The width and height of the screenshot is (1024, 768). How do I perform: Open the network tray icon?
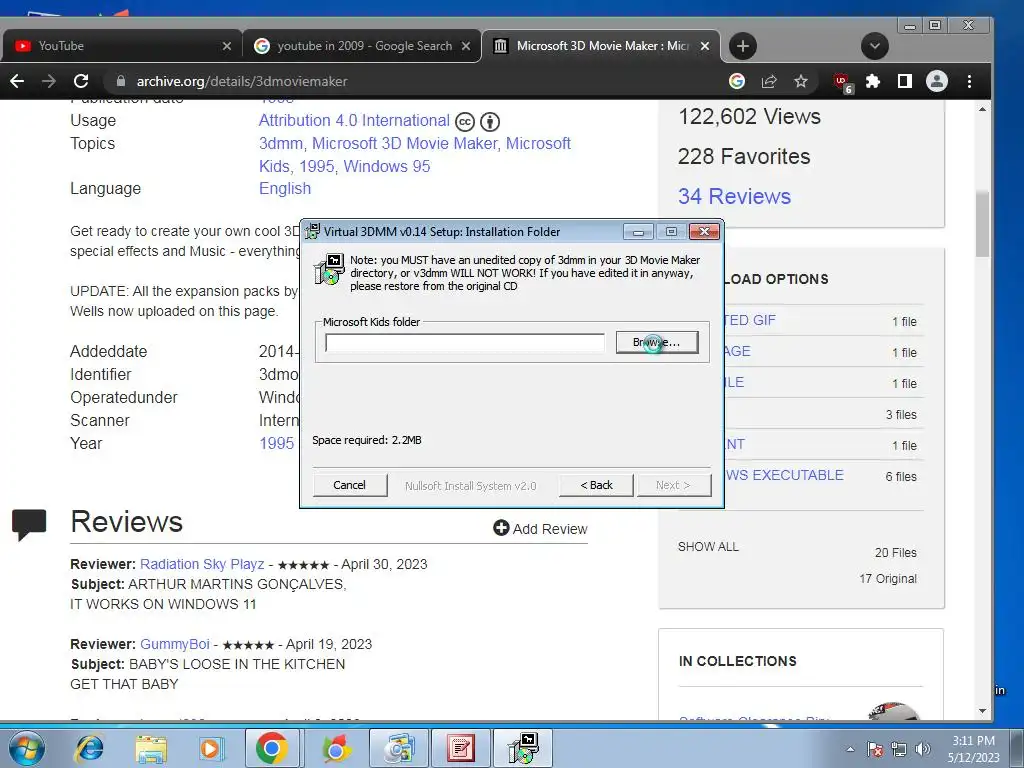click(x=899, y=749)
